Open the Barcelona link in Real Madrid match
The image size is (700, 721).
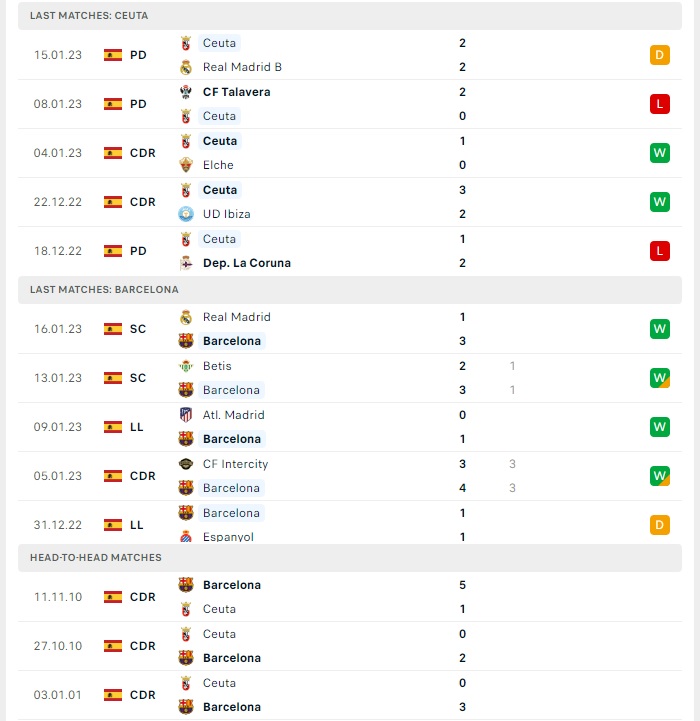(x=232, y=341)
